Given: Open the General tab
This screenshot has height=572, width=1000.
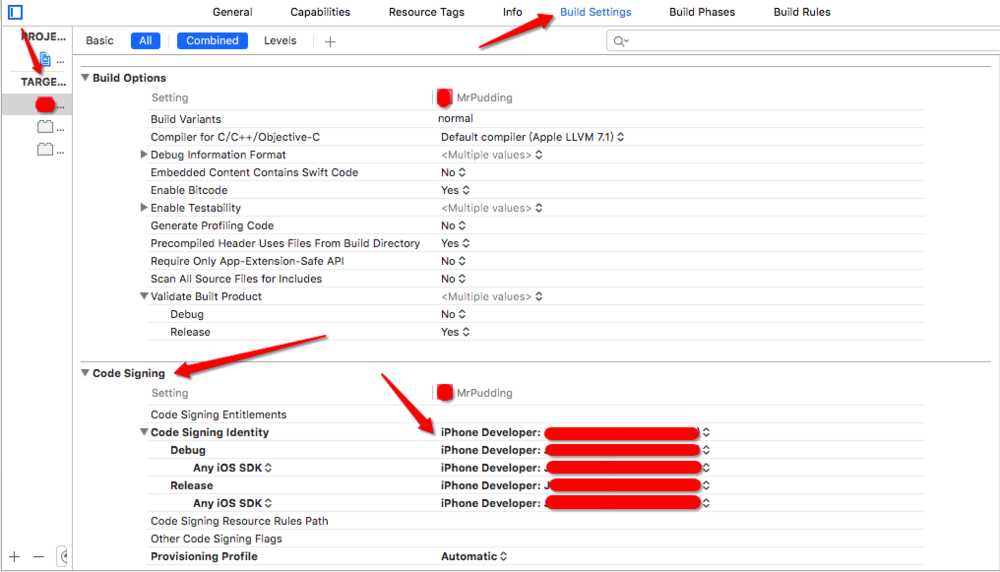Looking at the screenshot, I should (232, 12).
